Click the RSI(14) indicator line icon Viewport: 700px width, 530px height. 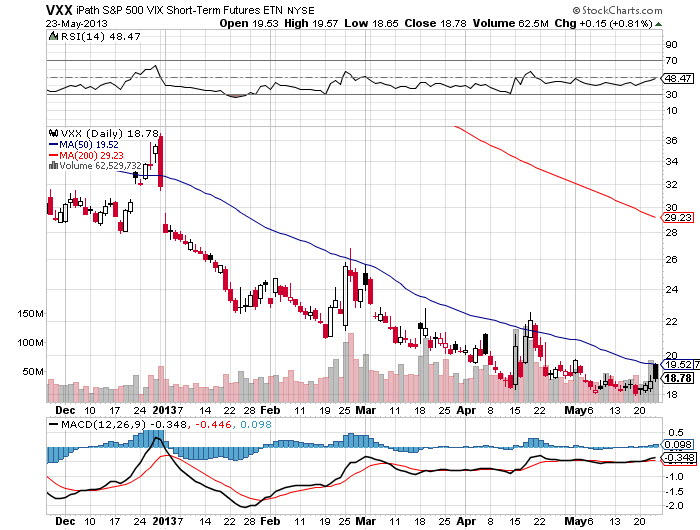[x=53, y=34]
